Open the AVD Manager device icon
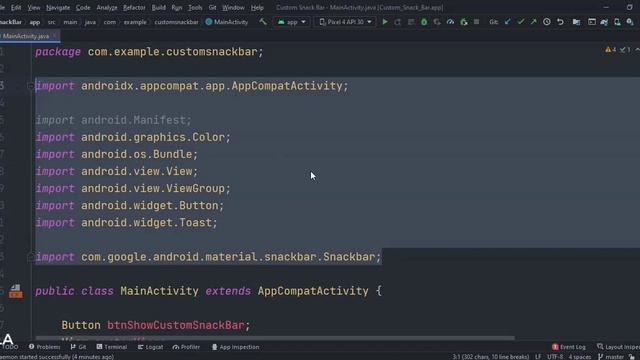Viewport: 640px width, 360px height. [617, 22]
